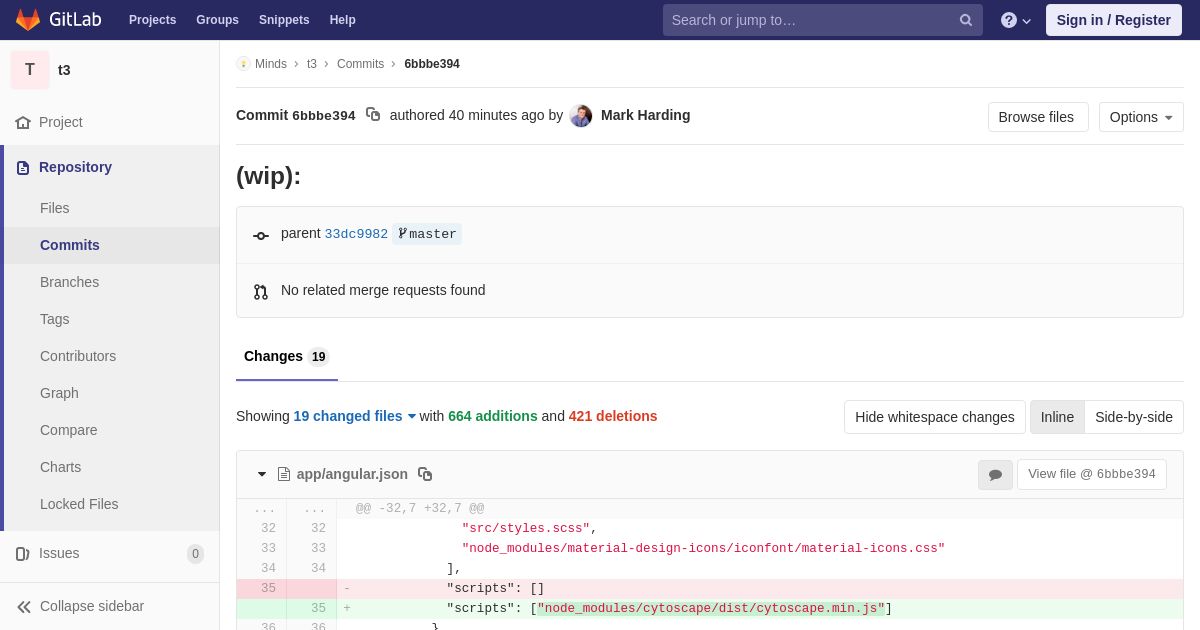The height and width of the screenshot is (630, 1200).
Task: Open the Options dropdown
Action: point(1141,117)
